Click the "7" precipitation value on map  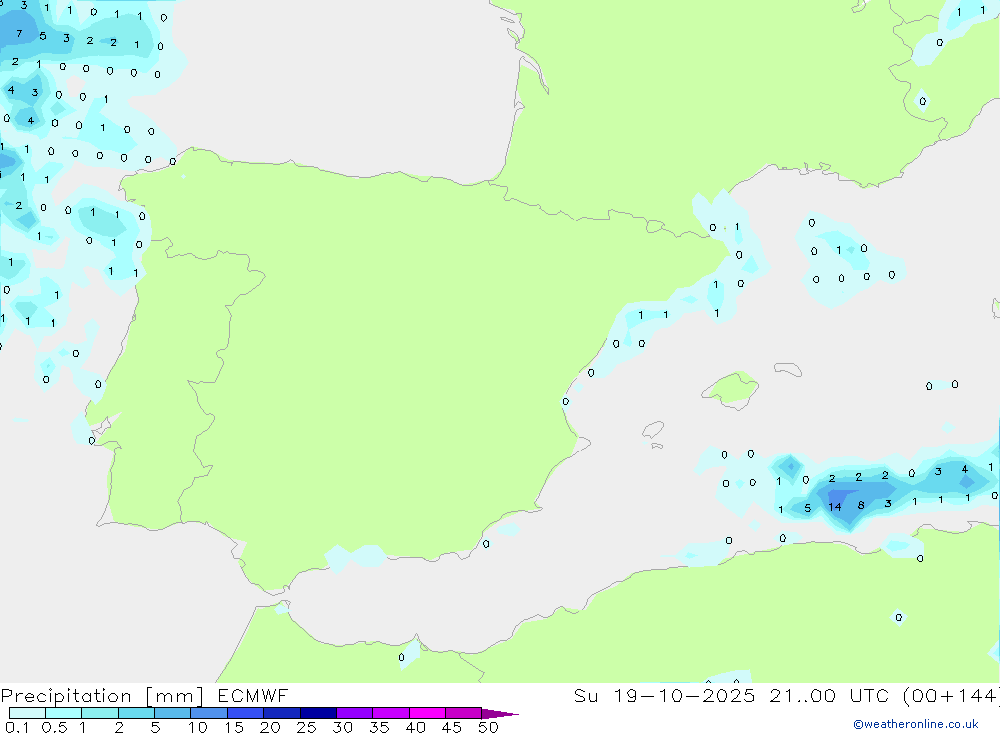coord(19,33)
